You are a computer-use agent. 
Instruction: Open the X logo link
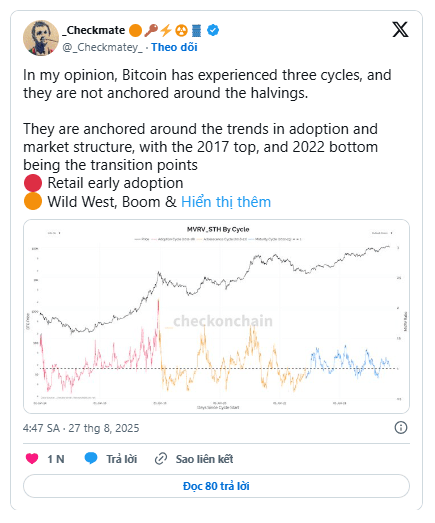pos(400,29)
